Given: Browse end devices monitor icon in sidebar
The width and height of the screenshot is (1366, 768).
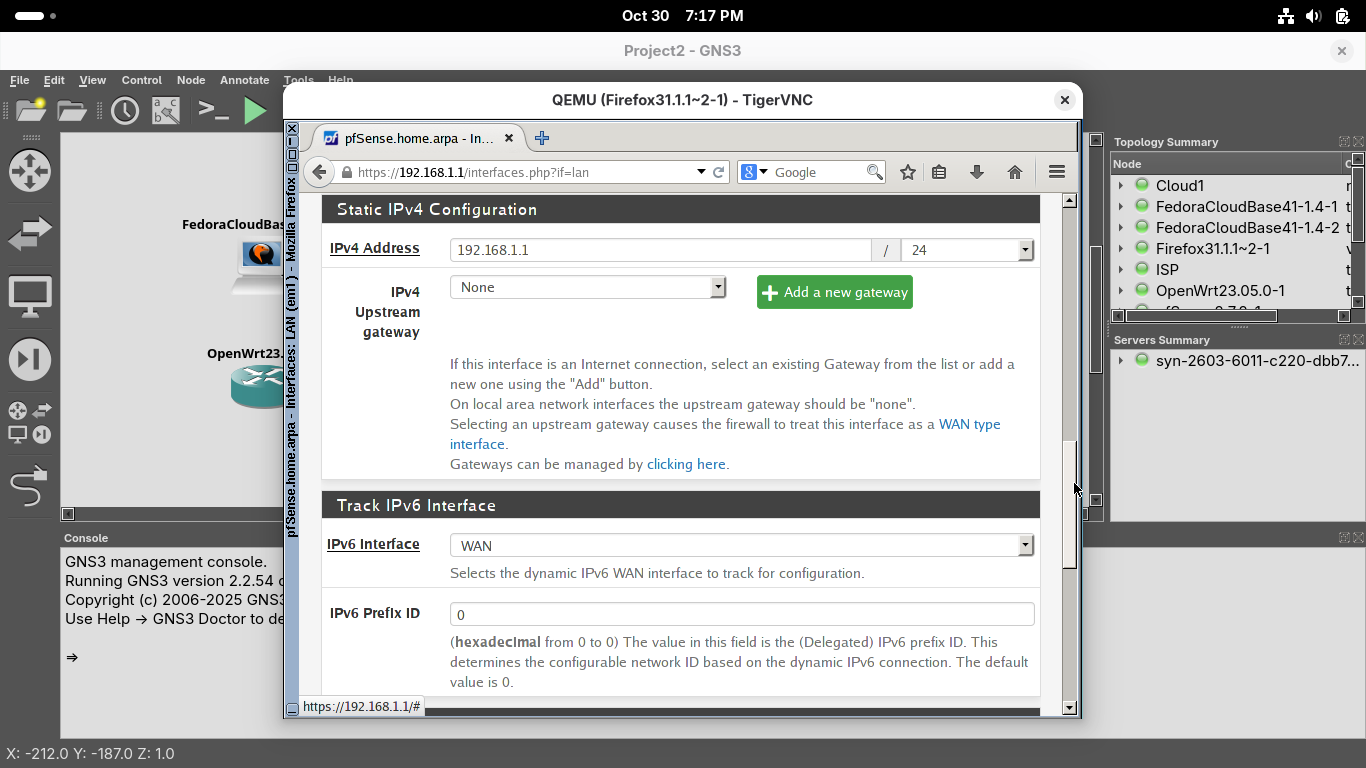Looking at the screenshot, I should (x=29, y=296).
